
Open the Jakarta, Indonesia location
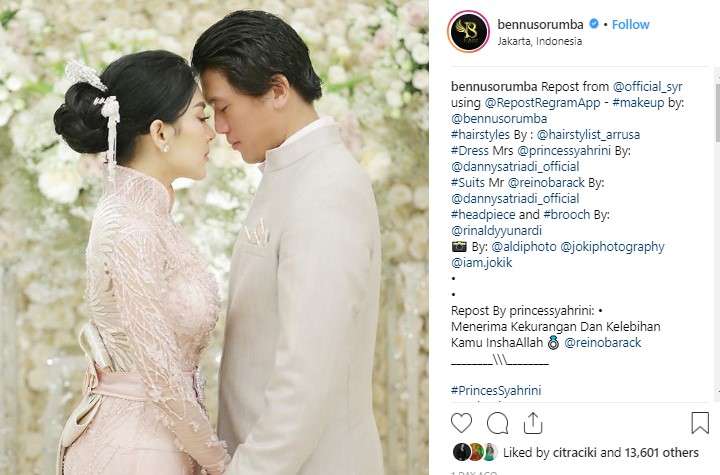pos(540,41)
